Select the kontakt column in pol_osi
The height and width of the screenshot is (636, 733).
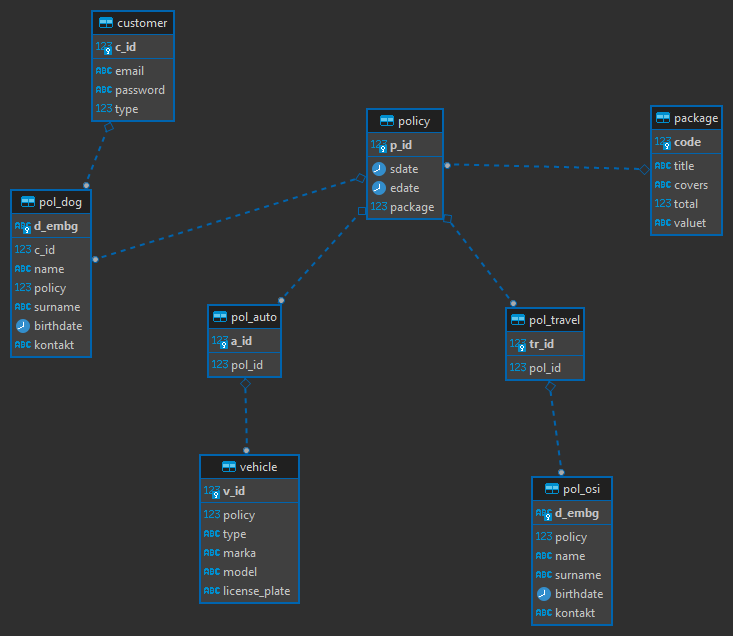[575, 613]
